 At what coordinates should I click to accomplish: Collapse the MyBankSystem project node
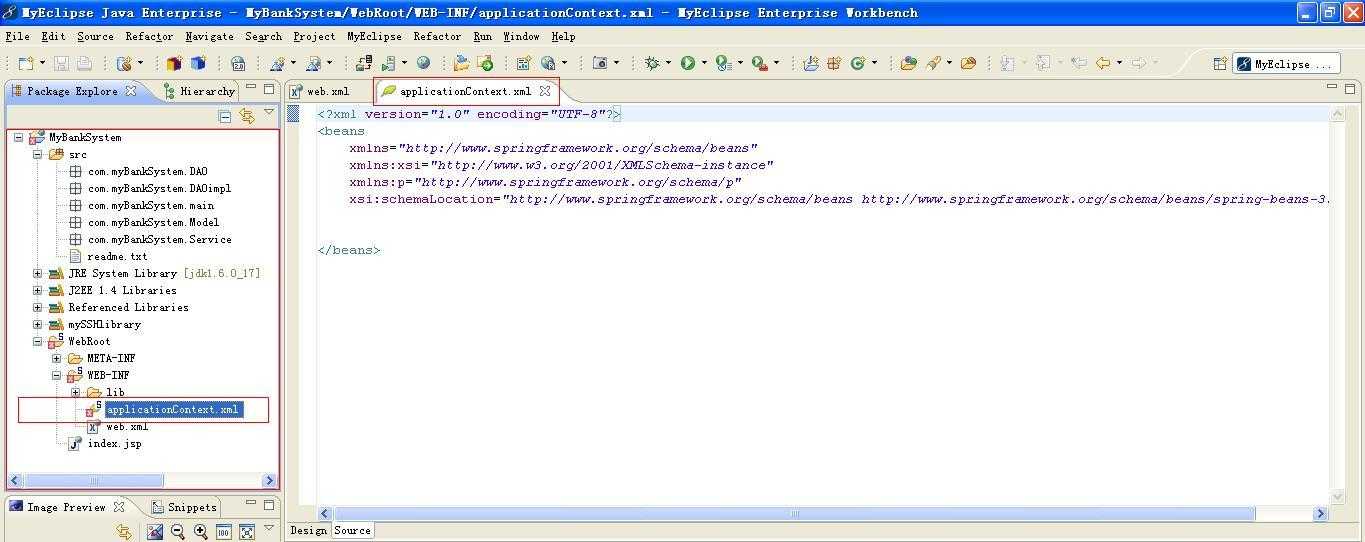pos(19,138)
